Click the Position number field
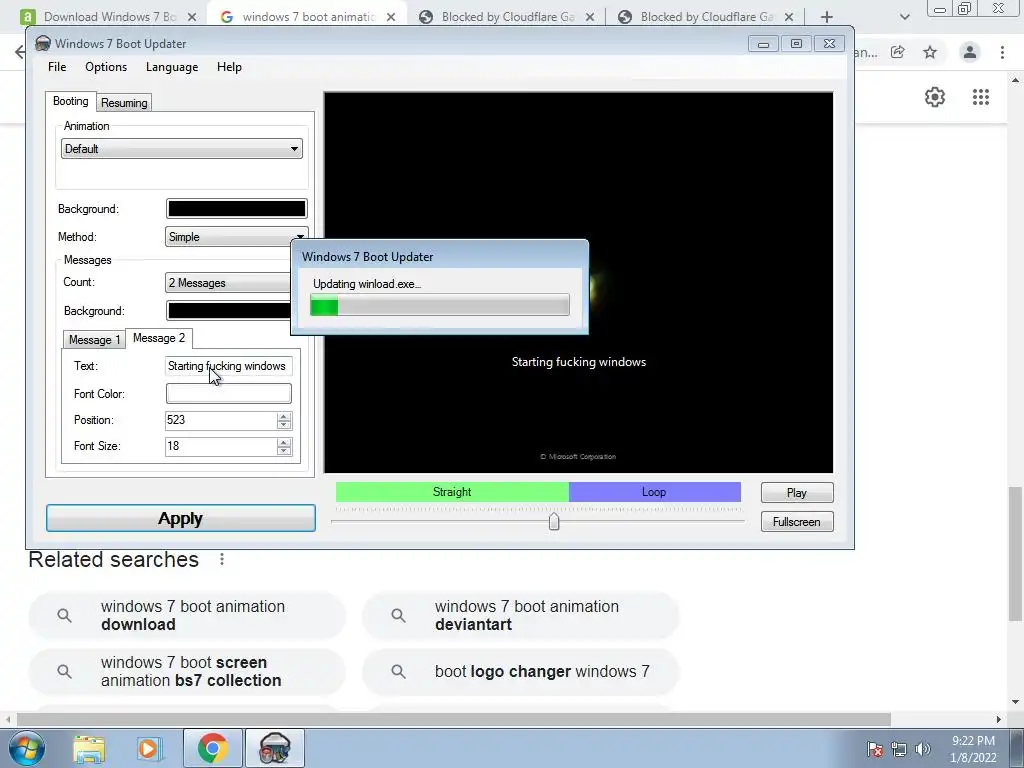Screen dimensions: 1024x768 pyautogui.click(x=221, y=420)
